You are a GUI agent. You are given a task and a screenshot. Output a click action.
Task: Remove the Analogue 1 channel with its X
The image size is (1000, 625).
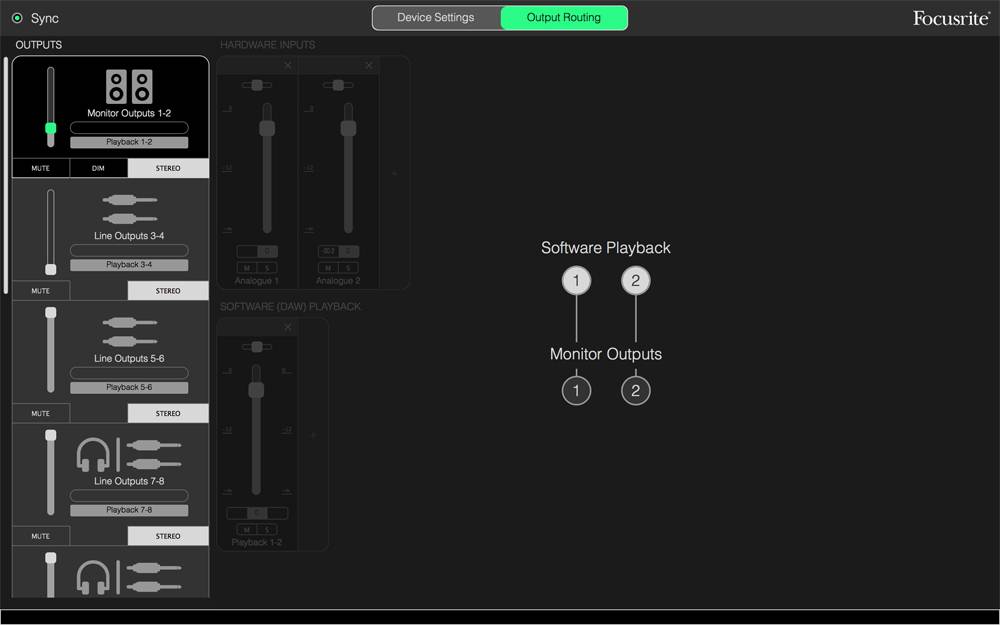point(288,65)
